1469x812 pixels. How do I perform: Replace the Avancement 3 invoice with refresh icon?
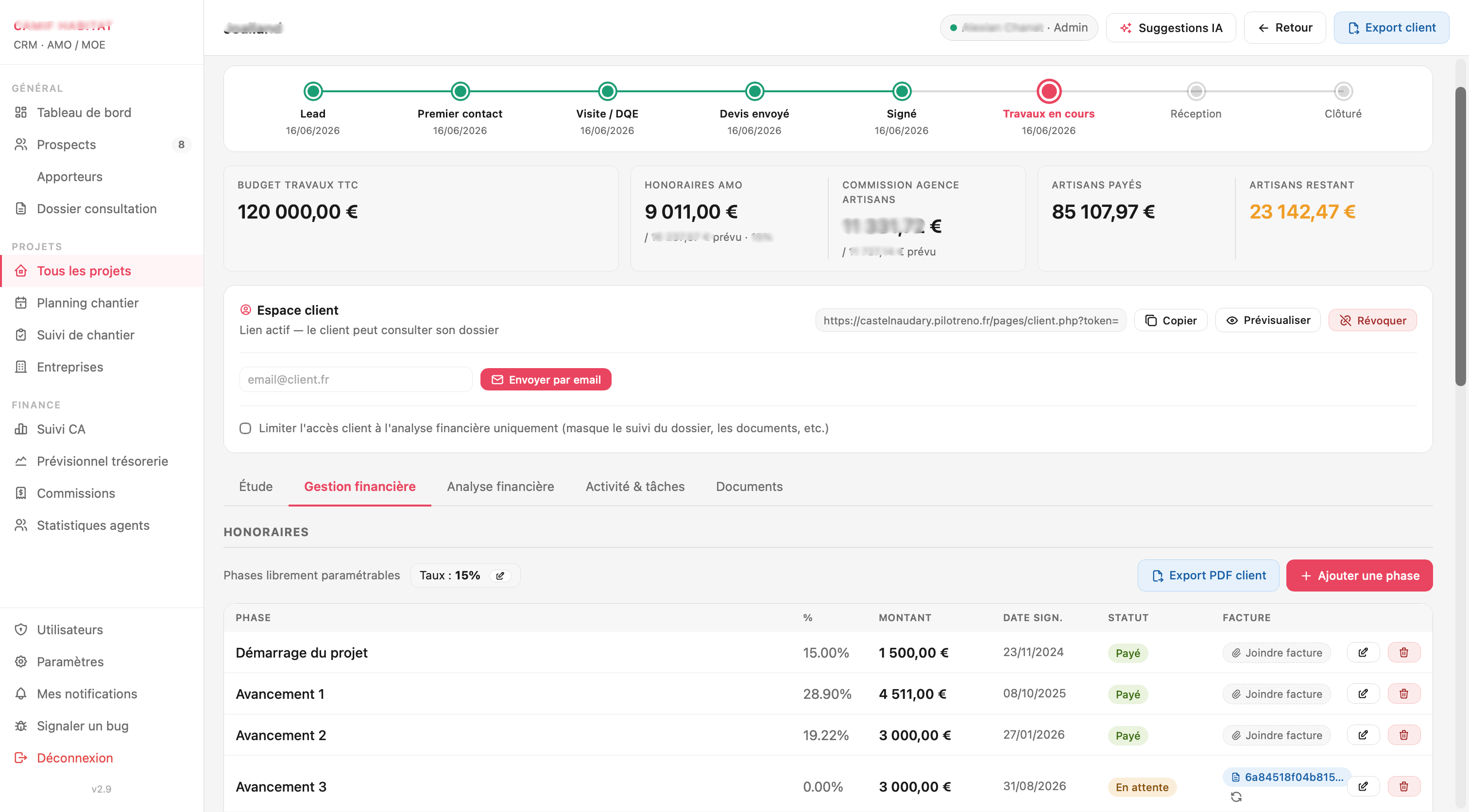(1236, 796)
